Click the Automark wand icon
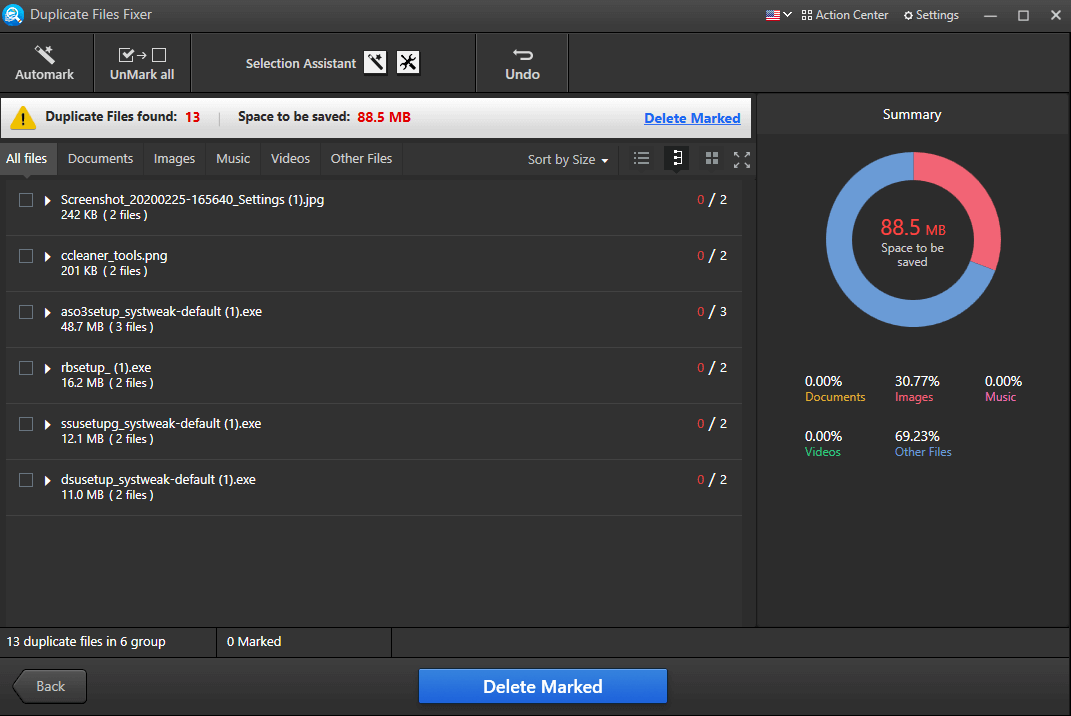Viewport: 1071px width, 716px height. [44, 54]
